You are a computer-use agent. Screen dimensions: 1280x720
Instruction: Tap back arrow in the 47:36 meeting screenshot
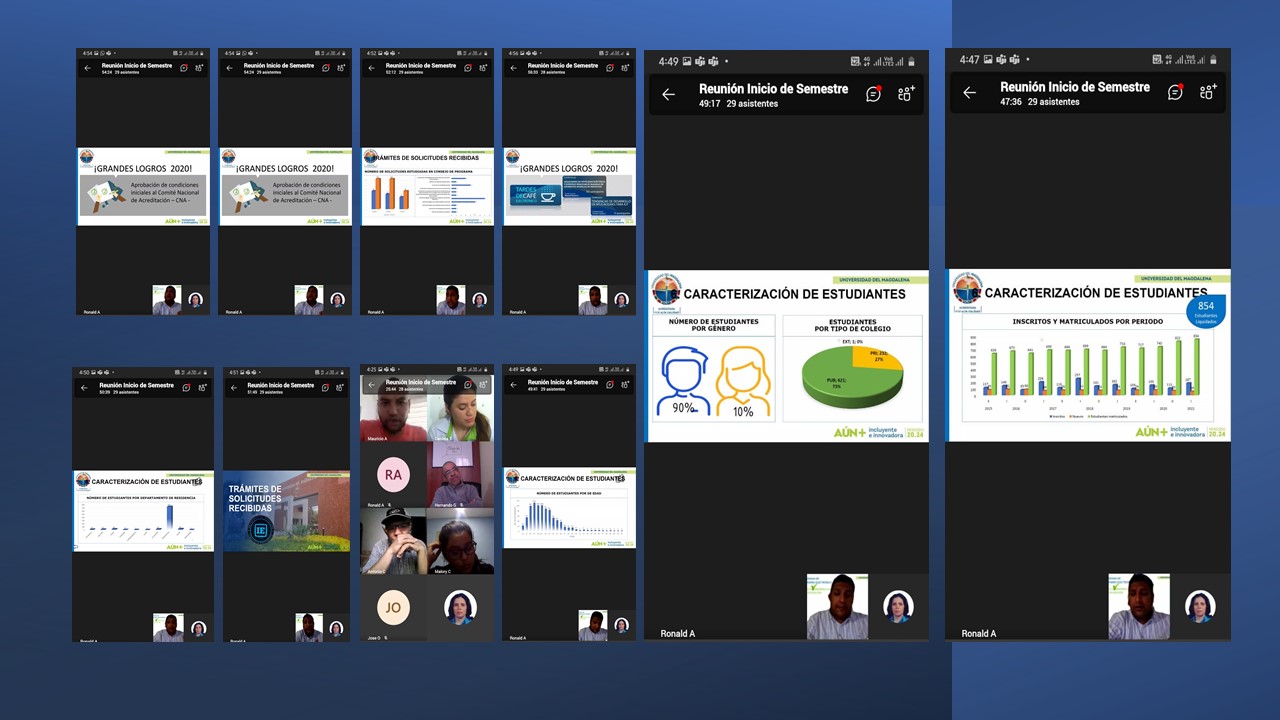coord(969,93)
